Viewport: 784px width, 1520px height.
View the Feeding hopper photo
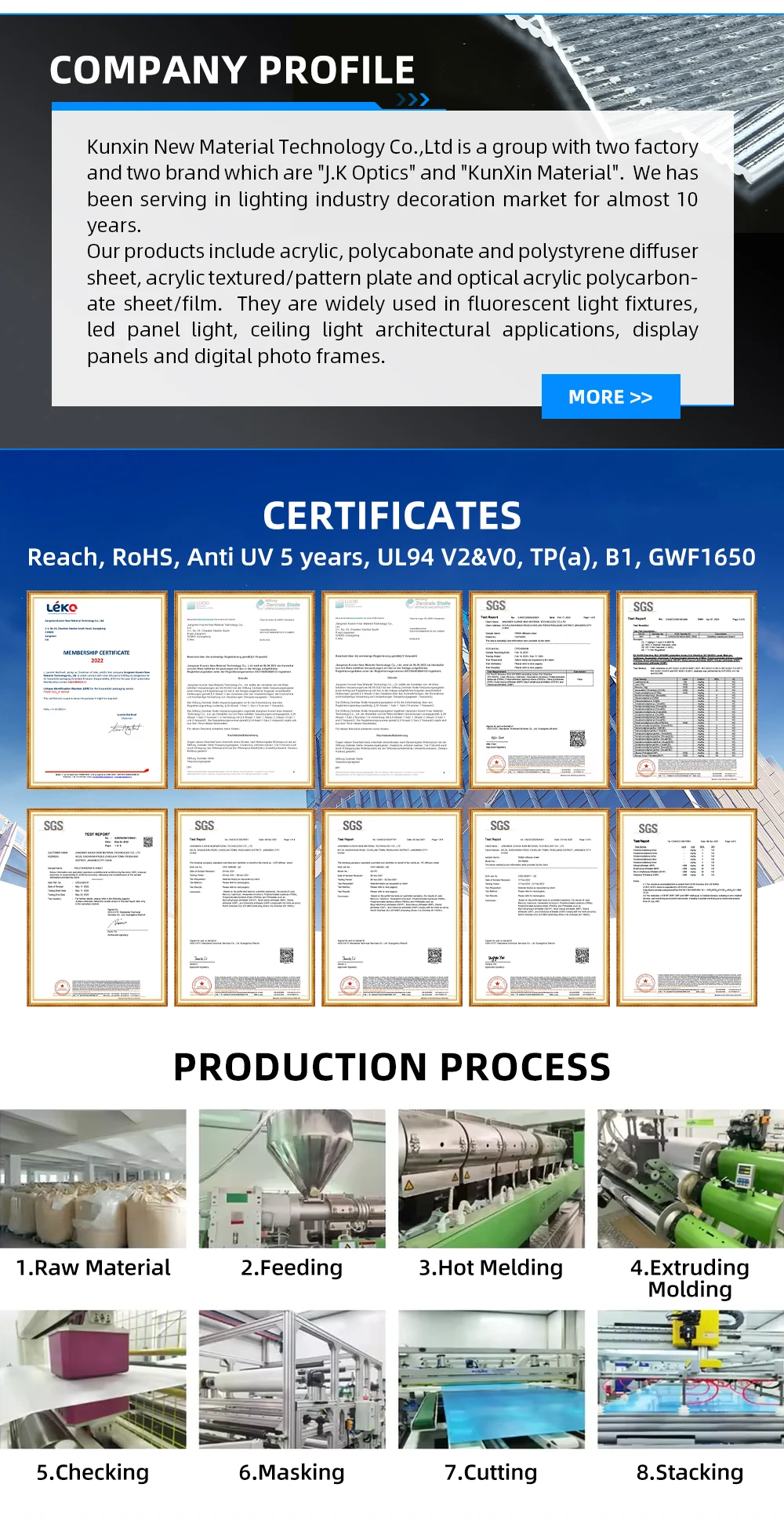292,1178
